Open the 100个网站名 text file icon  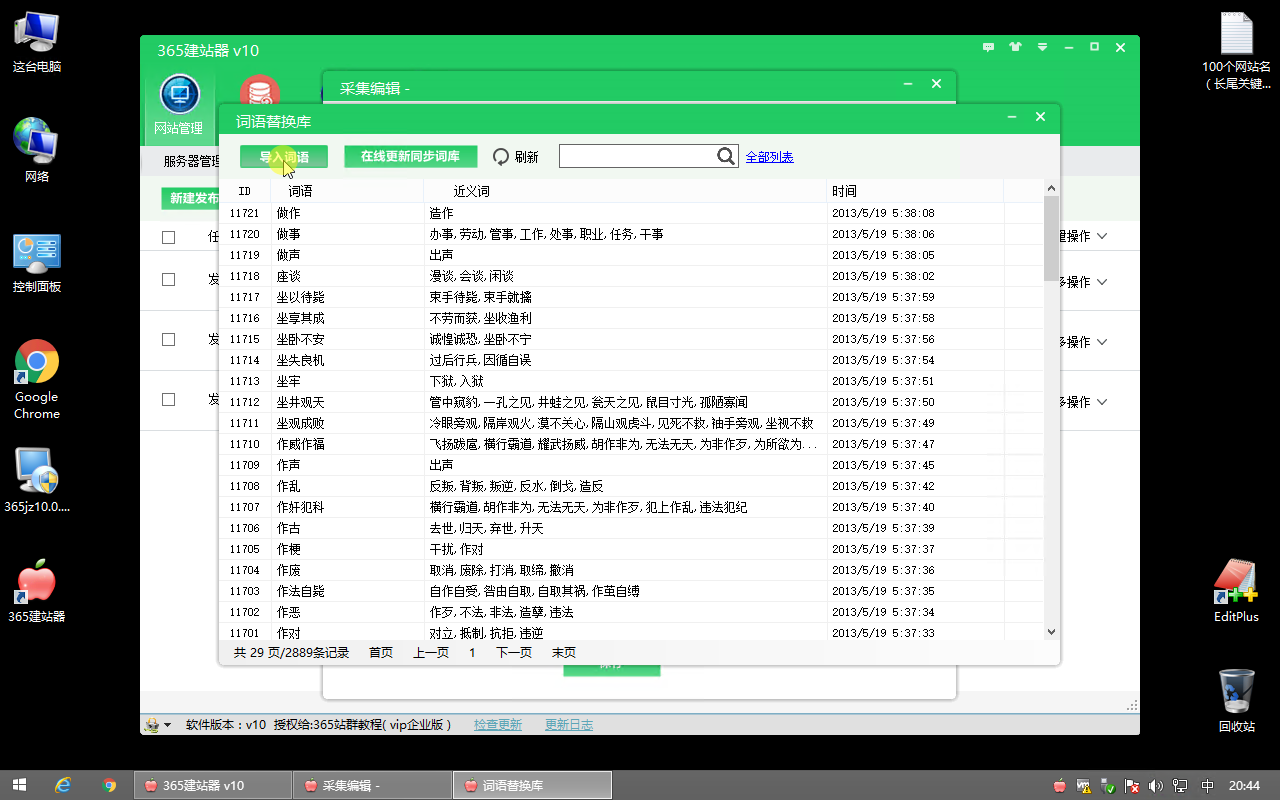[1237, 50]
